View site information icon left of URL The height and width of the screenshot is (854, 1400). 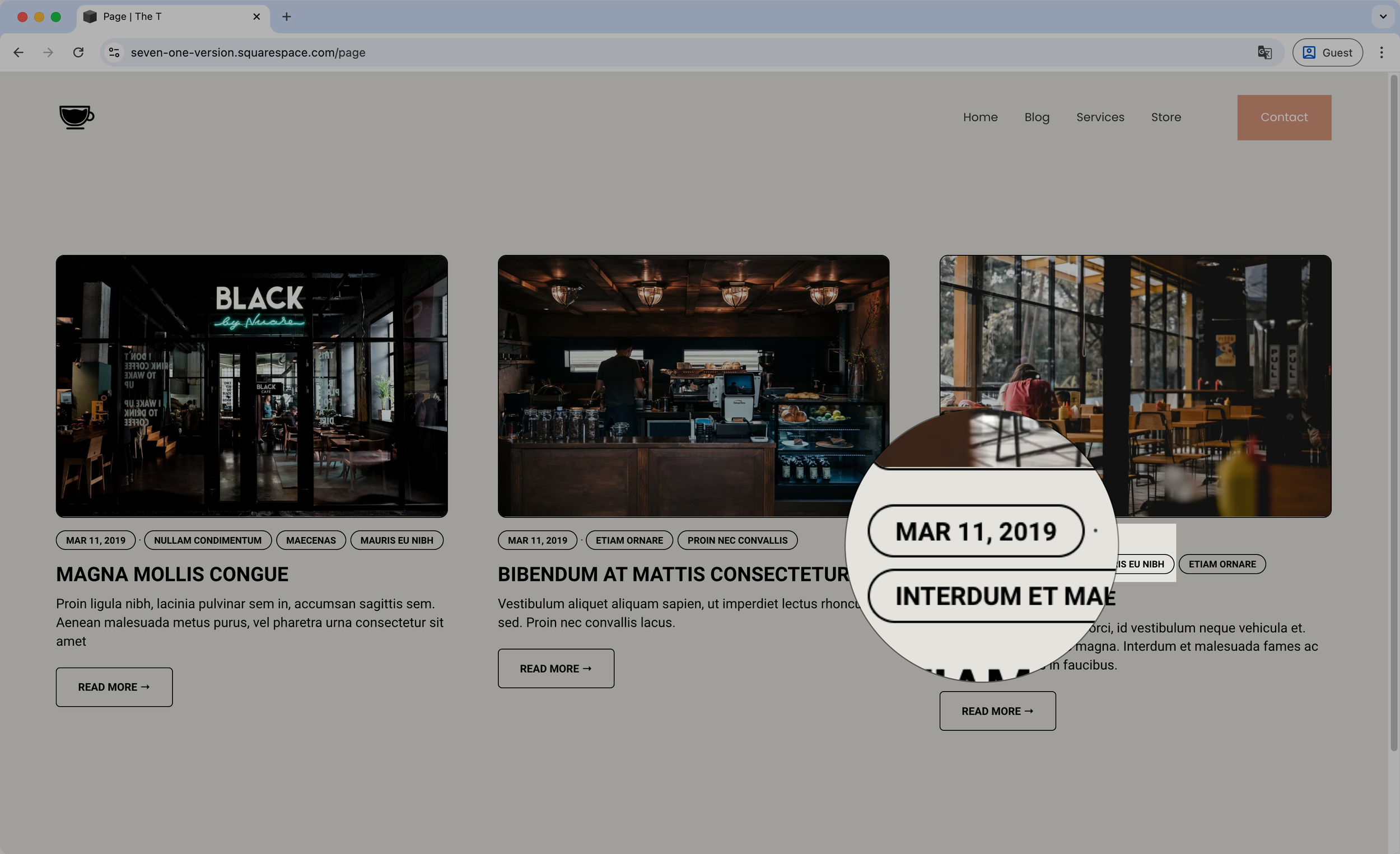(114, 52)
